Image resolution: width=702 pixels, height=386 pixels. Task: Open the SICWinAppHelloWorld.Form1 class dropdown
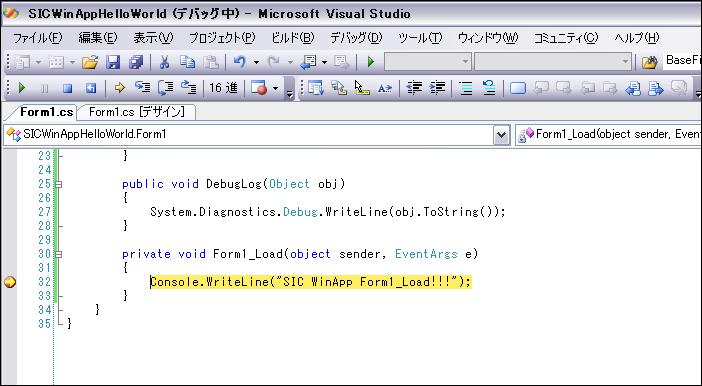501,134
